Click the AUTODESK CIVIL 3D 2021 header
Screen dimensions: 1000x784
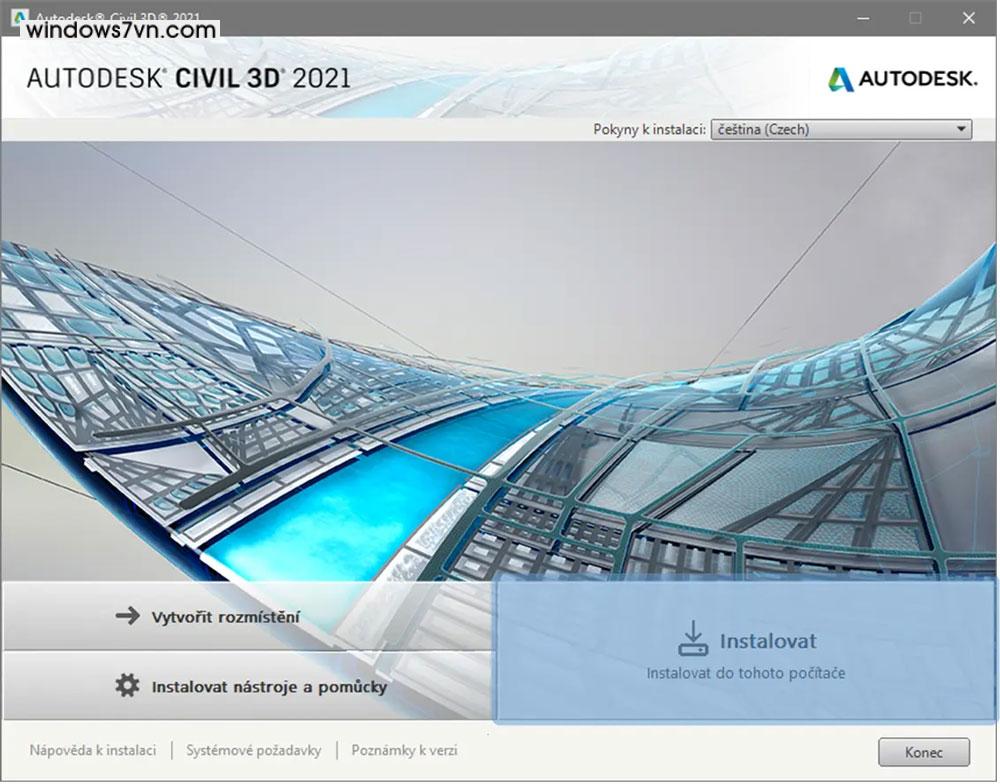186,78
